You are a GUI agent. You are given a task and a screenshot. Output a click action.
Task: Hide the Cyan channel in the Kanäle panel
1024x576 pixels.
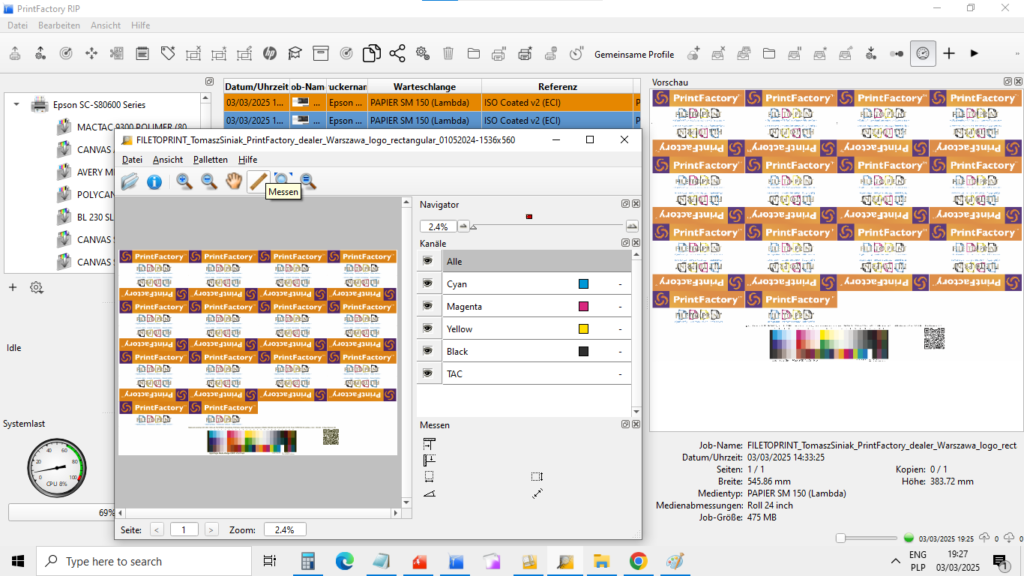click(x=428, y=283)
